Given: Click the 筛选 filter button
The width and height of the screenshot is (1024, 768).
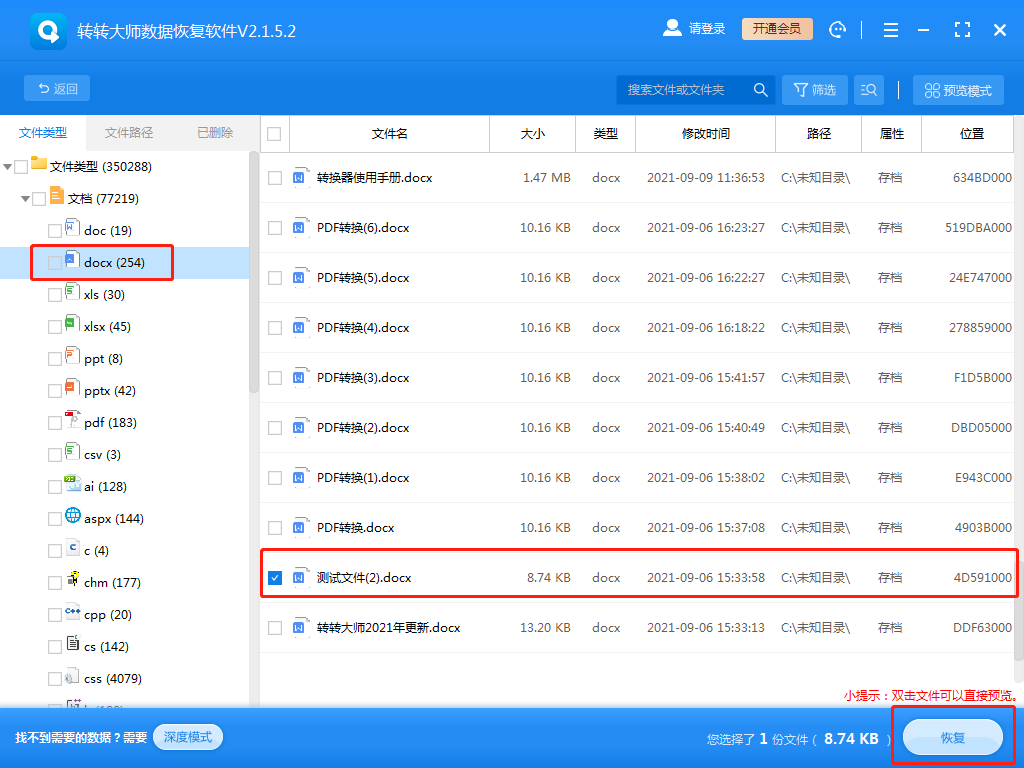Looking at the screenshot, I should click(814, 89).
